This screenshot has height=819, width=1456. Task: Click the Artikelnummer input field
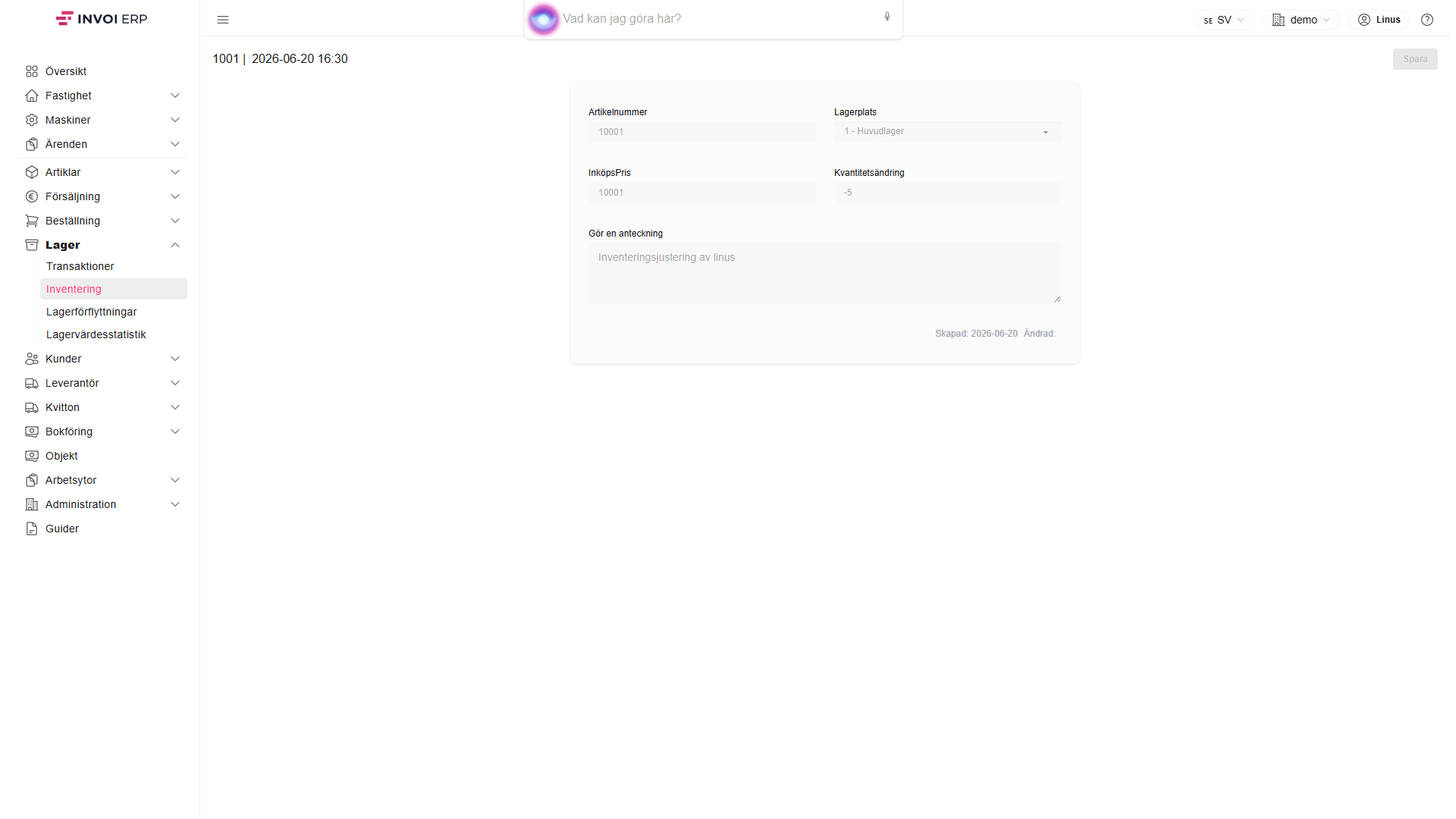pyautogui.click(x=701, y=132)
